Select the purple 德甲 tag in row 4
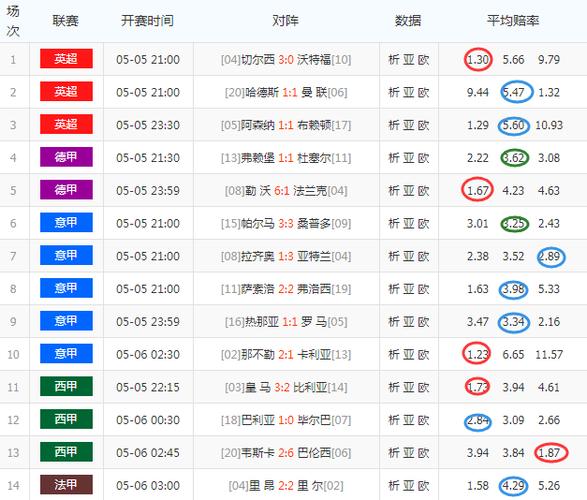The width and height of the screenshot is (587, 500). (66, 157)
